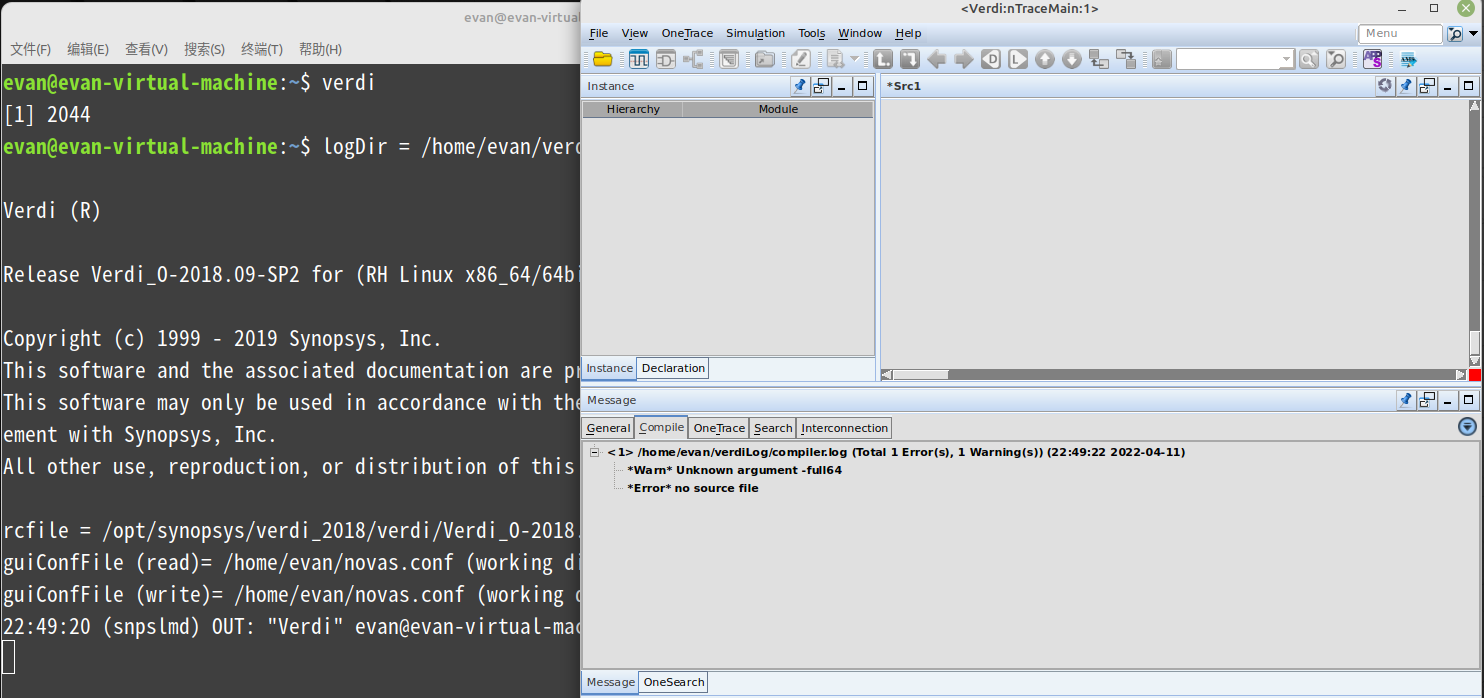Toggle the pin on the Instance panel
Screen dimensions: 1484x698
click(x=799, y=86)
